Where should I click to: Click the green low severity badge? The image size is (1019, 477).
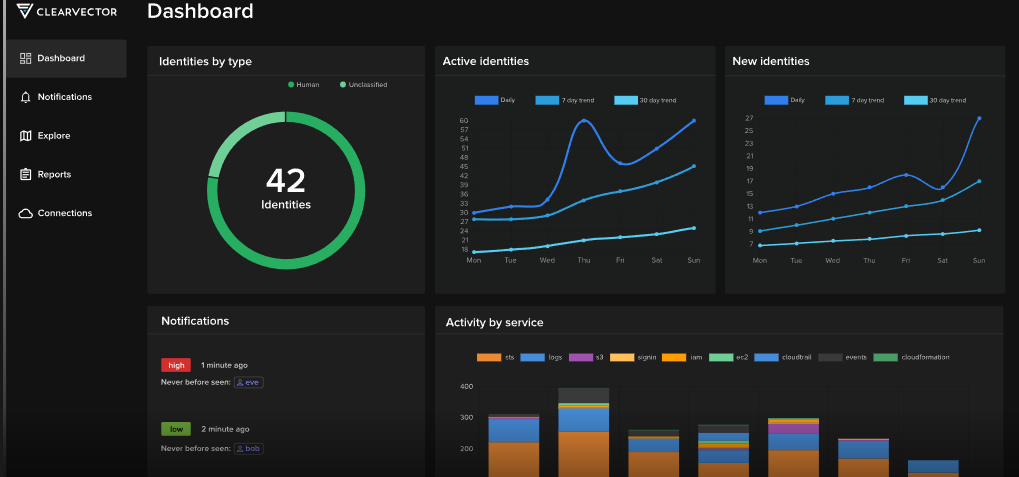175,429
